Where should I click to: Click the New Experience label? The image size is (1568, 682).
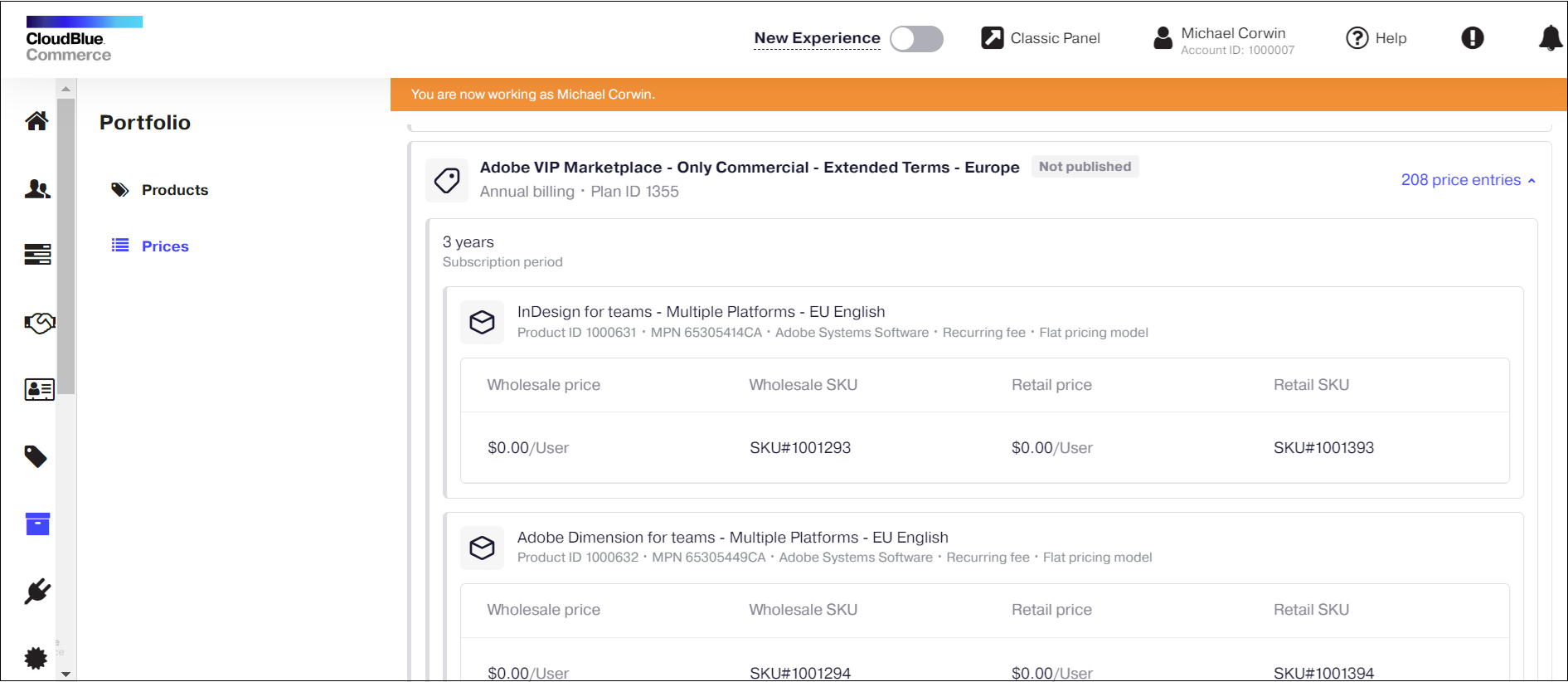tap(817, 38)
